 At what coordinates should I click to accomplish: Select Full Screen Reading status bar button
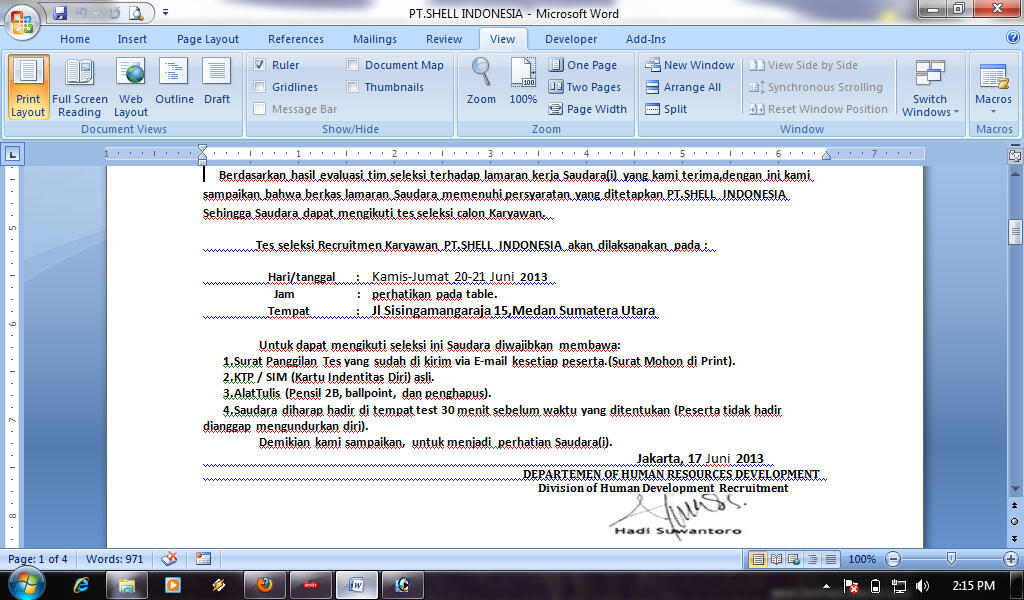pos(776,559)
